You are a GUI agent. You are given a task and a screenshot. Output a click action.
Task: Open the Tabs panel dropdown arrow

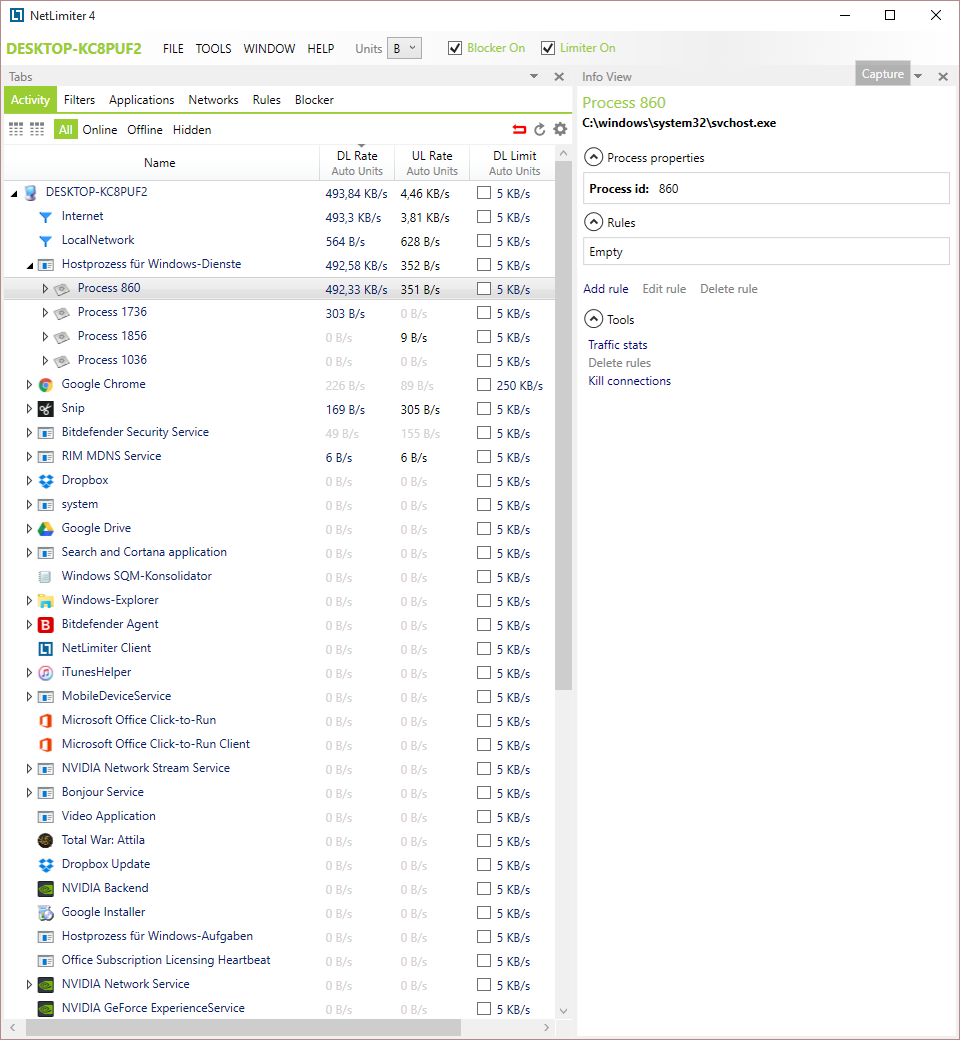point(533,77)
